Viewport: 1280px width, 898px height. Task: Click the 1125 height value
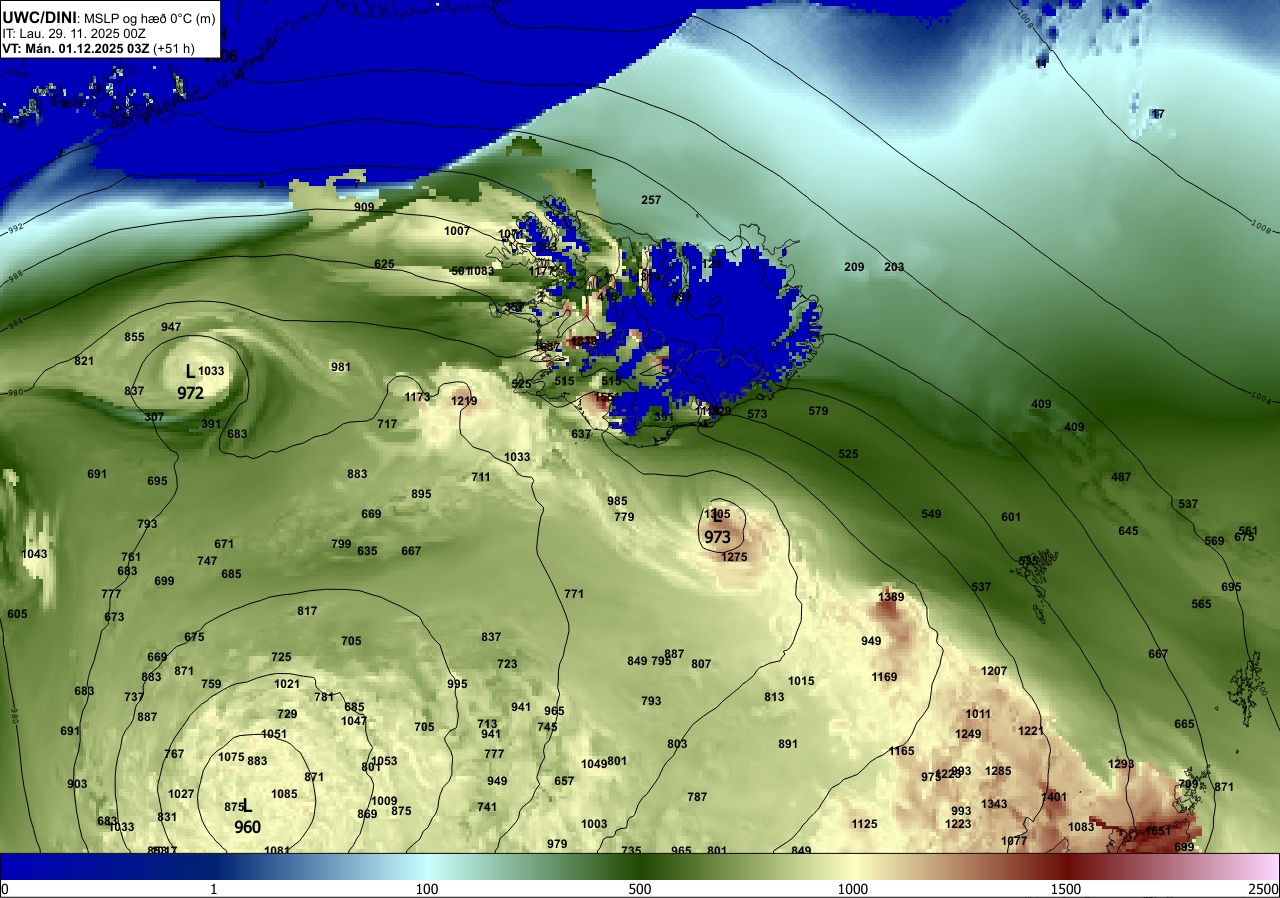click(864, 824)
